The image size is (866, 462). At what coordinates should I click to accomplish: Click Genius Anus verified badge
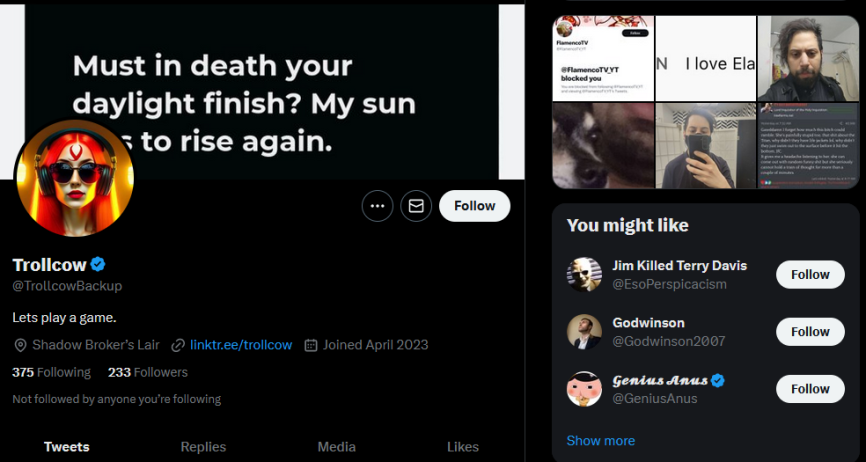pyautogui.click(x=718, y=380)
